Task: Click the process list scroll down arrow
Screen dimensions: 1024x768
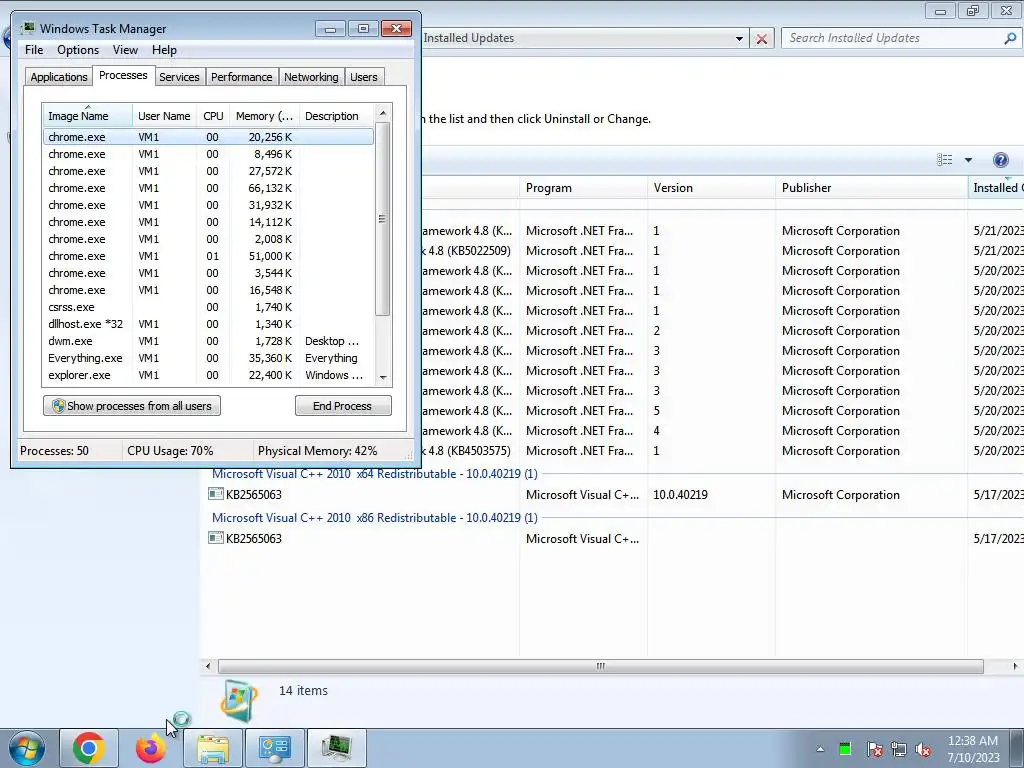Action: pyautogui.click(x=383, y=377)
